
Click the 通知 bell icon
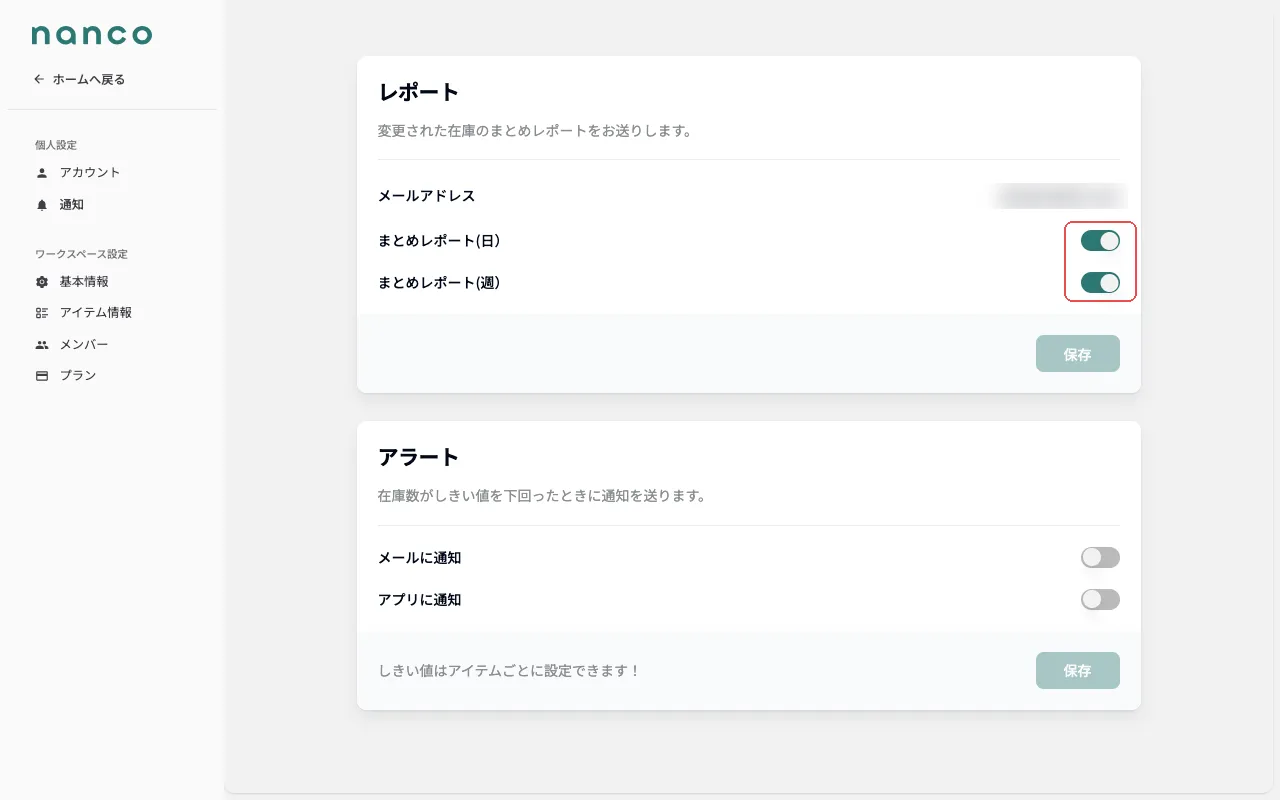point(42,205)
